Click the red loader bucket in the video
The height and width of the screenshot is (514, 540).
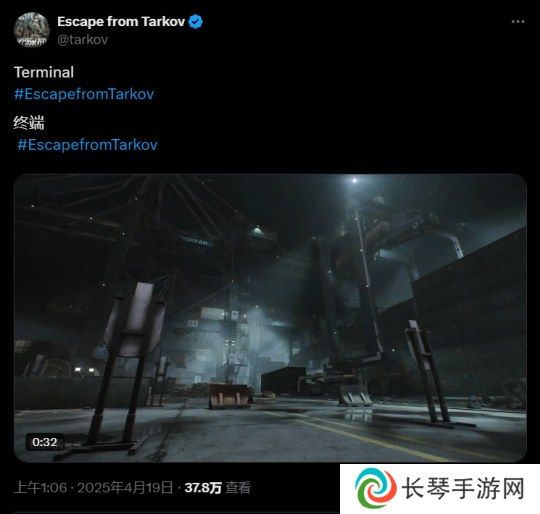pyautogui.click(x=229, y=395)
